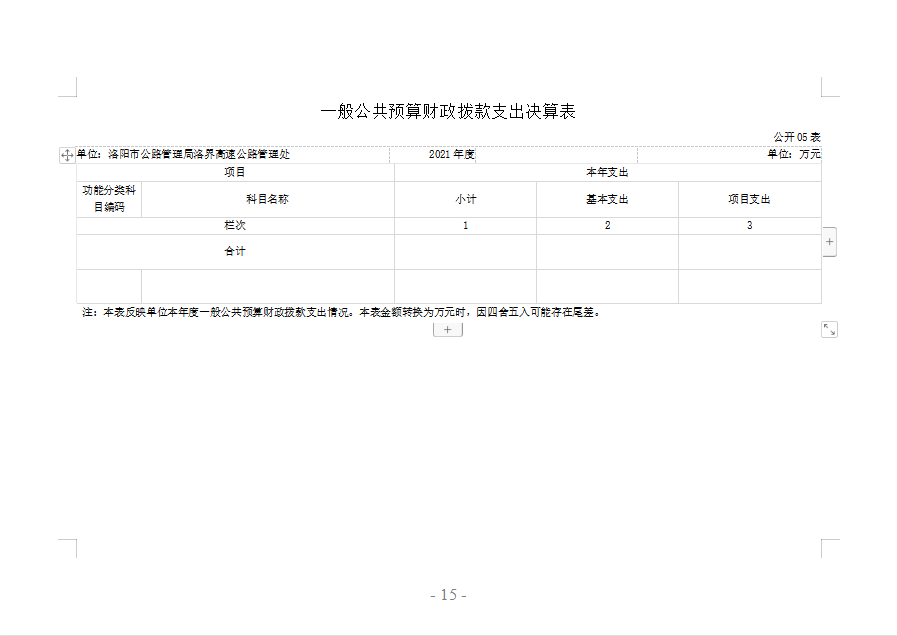The image size is (897, 636).
Task: Click the page number - 15 -
Action: pos(448,595)
